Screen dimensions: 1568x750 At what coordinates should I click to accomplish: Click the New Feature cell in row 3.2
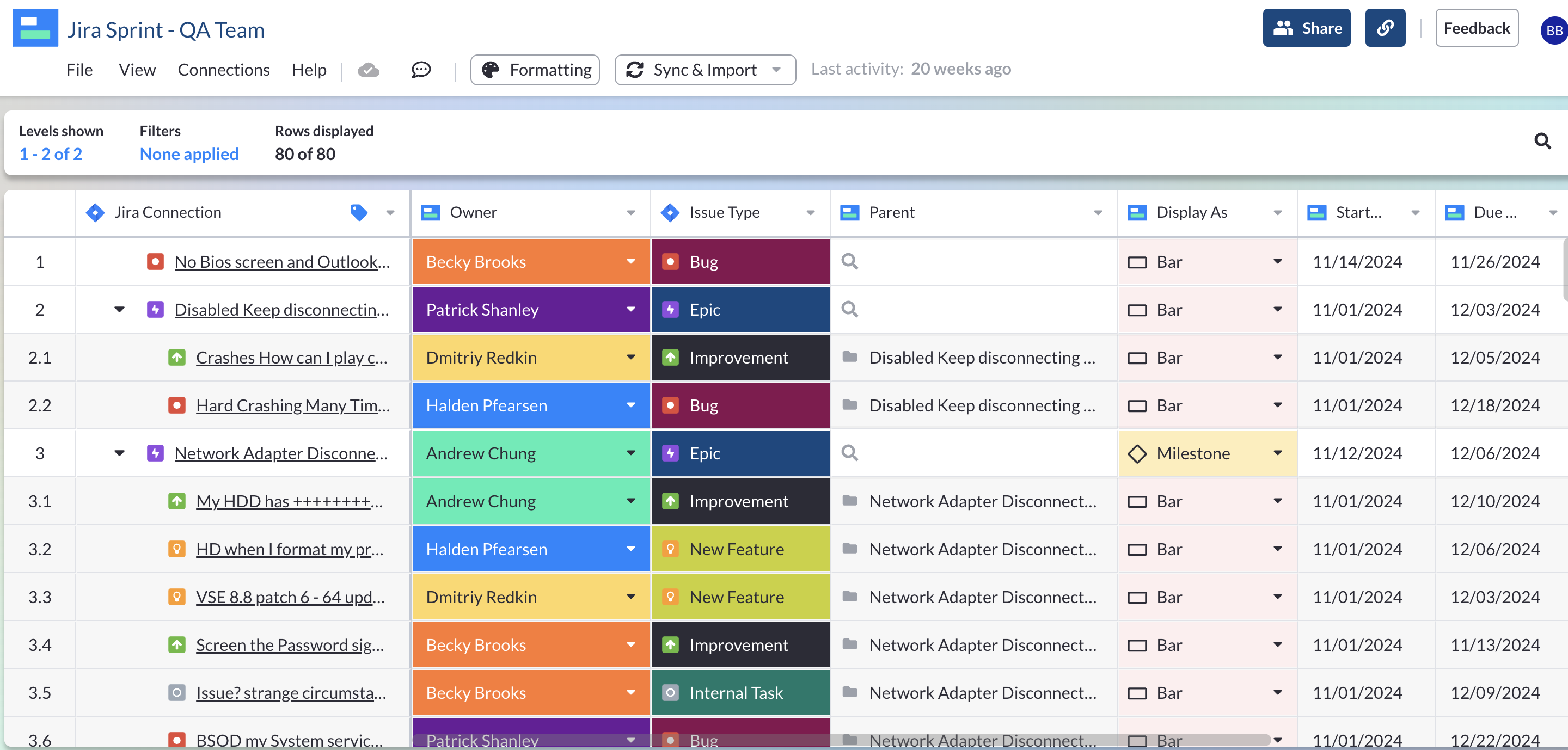click(x=740, y=549)
